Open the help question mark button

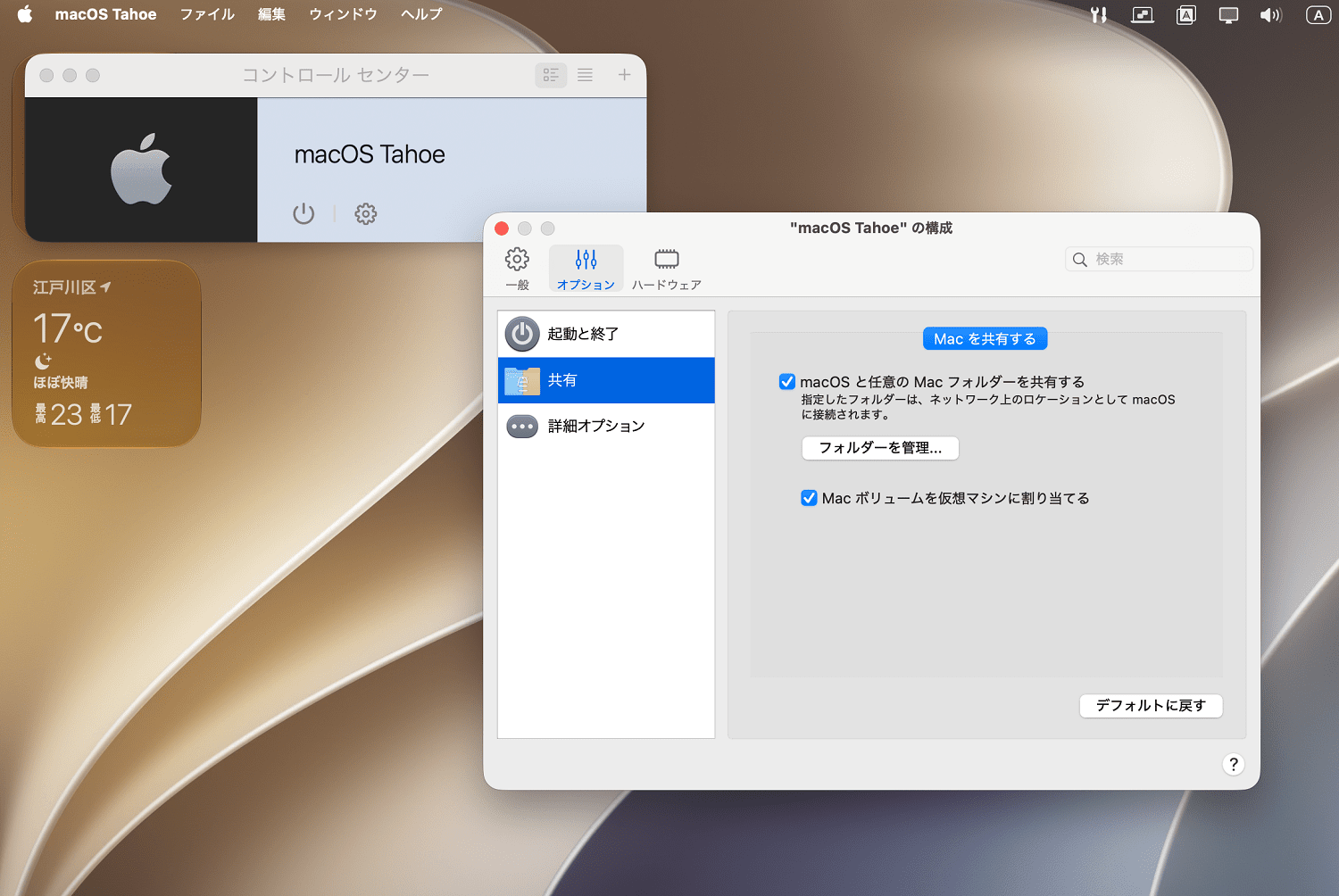(x=1233, y=764)
